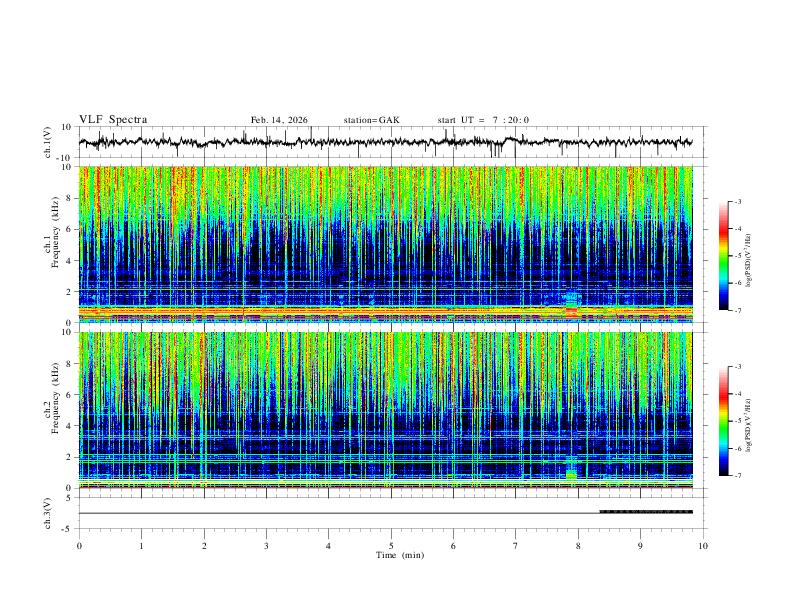Image resolution: width=792 pixels, height=612 pixels.
Task: Click the black dotted segment on ch.3 trace
Action: tap(646, 512)
